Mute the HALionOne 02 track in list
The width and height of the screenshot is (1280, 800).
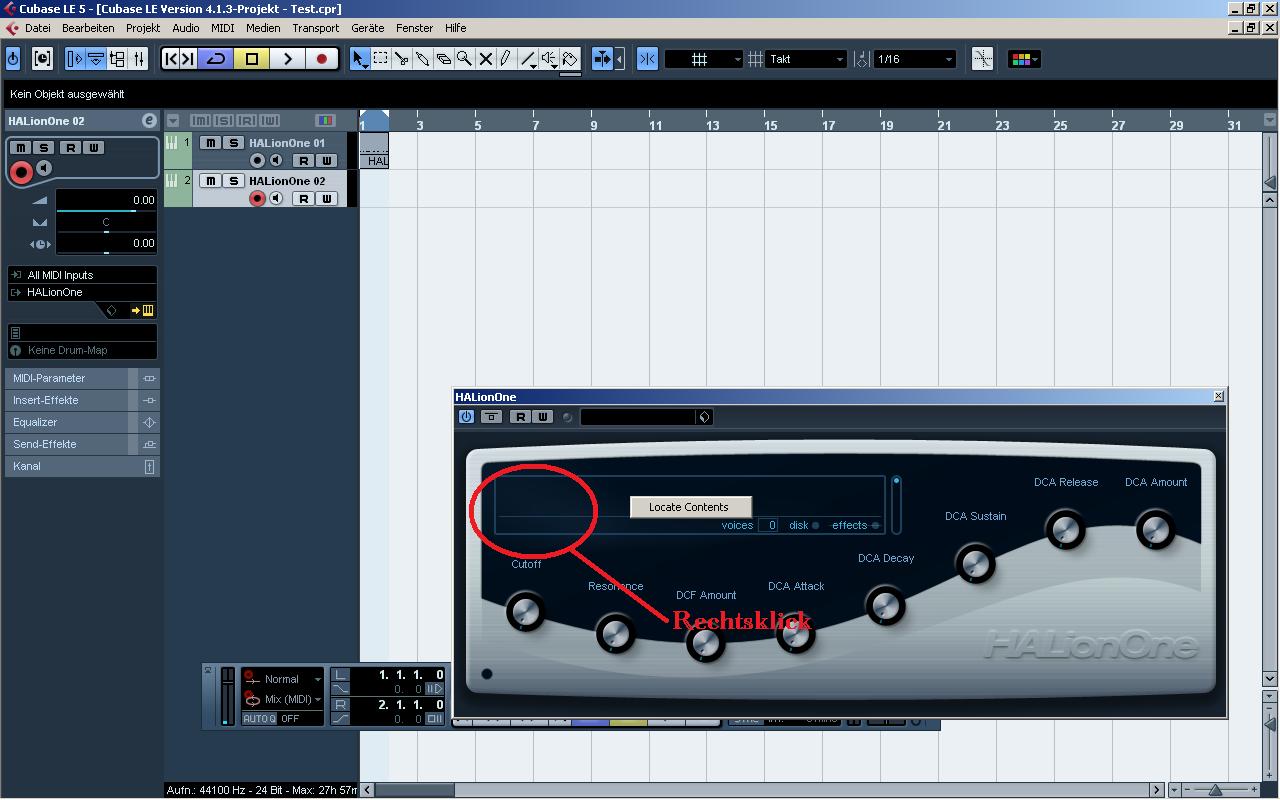tap(210, 181)
